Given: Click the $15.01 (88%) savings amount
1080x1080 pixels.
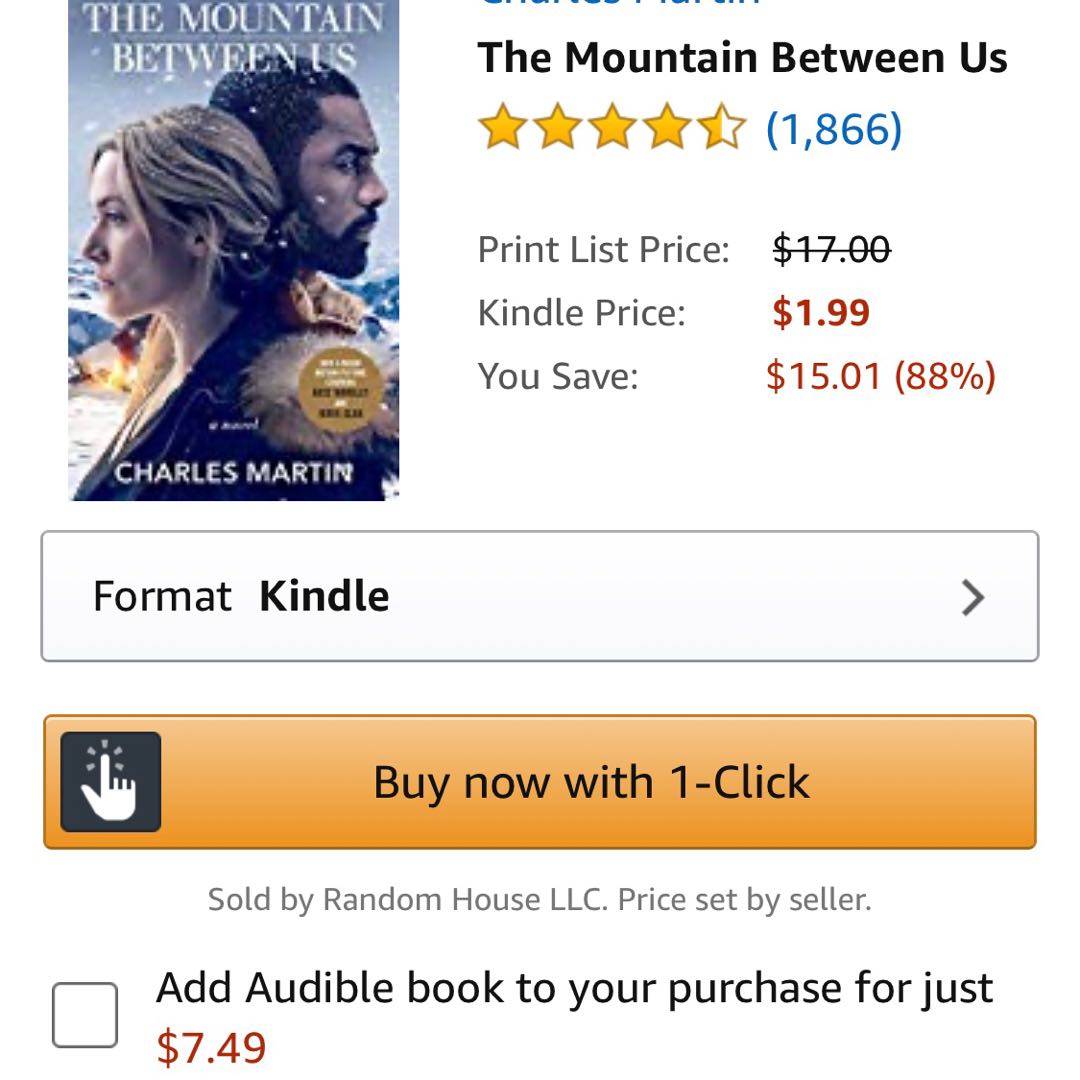Looking at the screenshot, I should coord(880,376).
